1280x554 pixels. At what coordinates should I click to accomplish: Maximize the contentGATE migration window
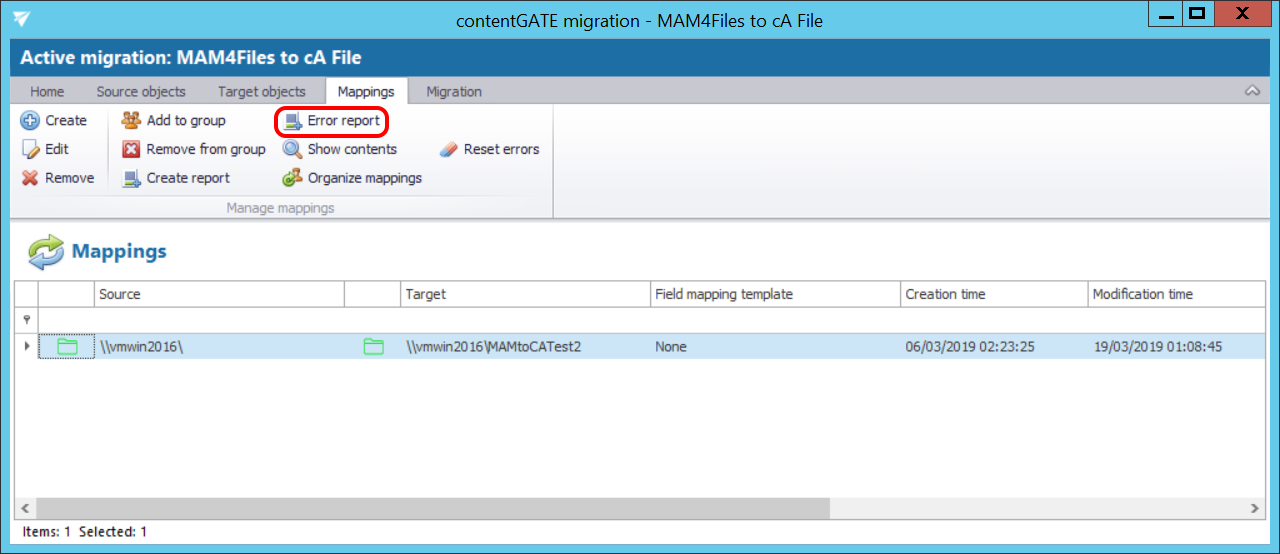pos(1196,13)
